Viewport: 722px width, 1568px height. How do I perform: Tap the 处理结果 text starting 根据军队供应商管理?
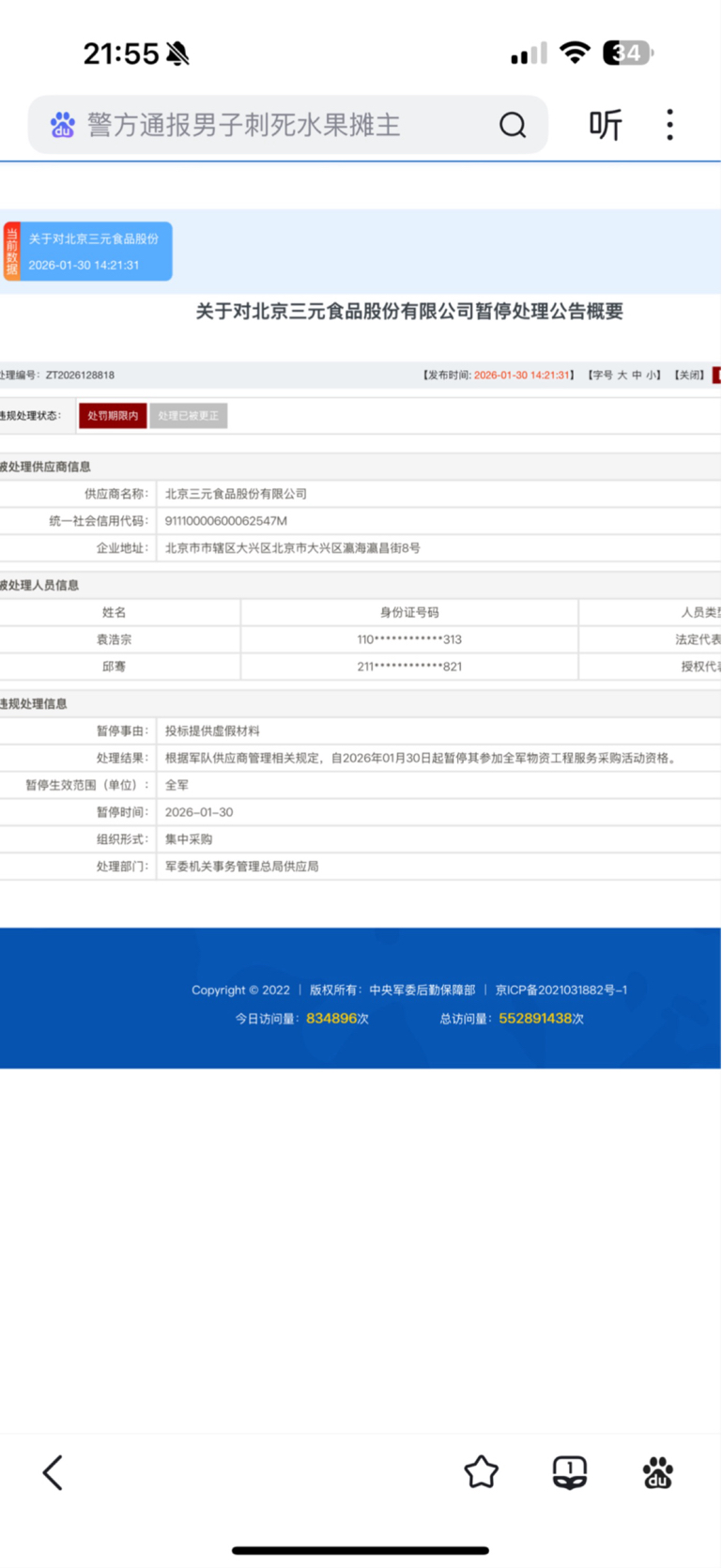[422, 758]
